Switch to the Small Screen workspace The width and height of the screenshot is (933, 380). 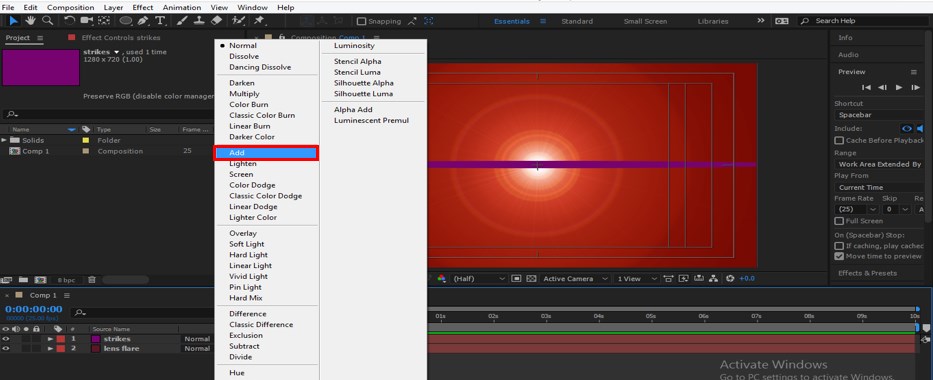pos(645,21)
